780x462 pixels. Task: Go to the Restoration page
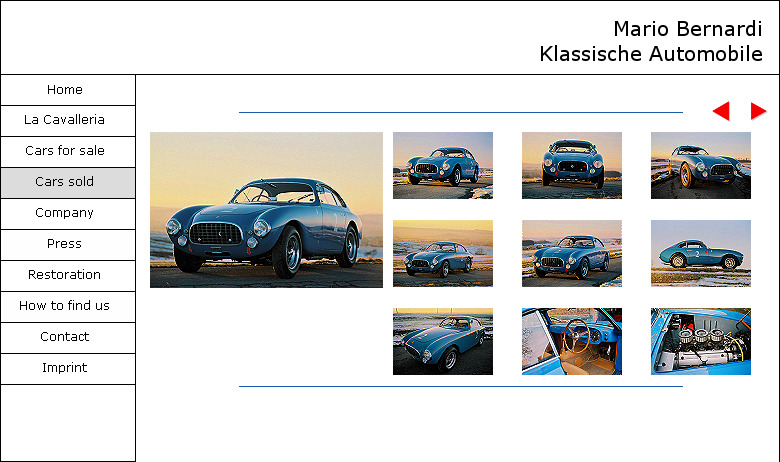coord(65,275)
